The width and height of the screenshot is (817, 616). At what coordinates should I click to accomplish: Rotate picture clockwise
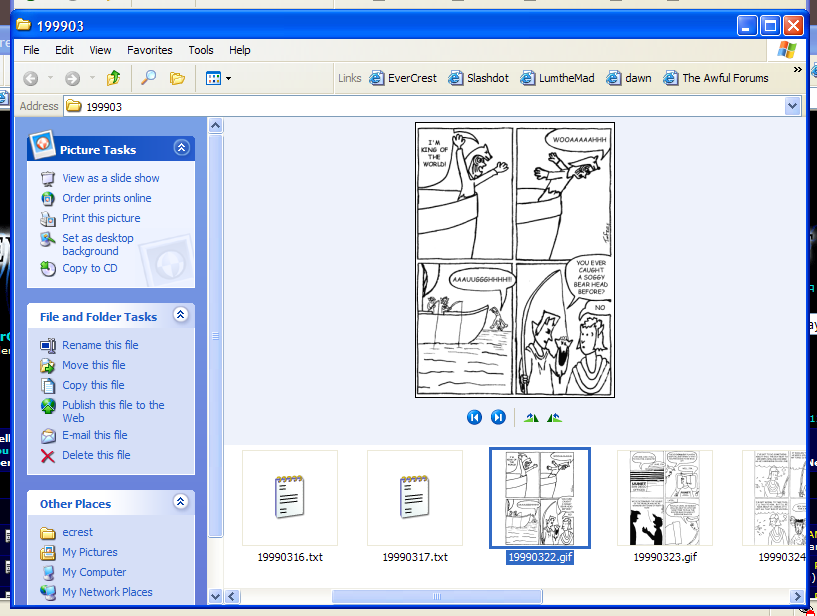pyautogui.click(x=531, y=417)
